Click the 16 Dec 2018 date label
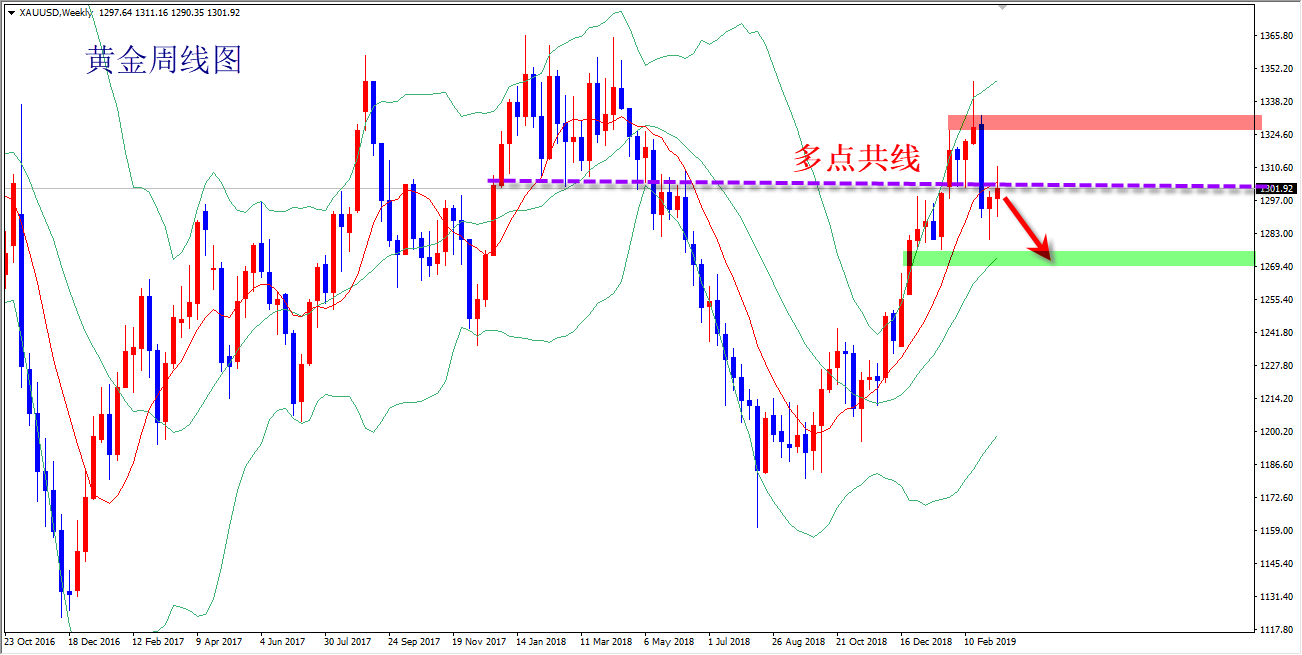The image size is (1302, 655). pyautogui.click(x=925, y=642)
